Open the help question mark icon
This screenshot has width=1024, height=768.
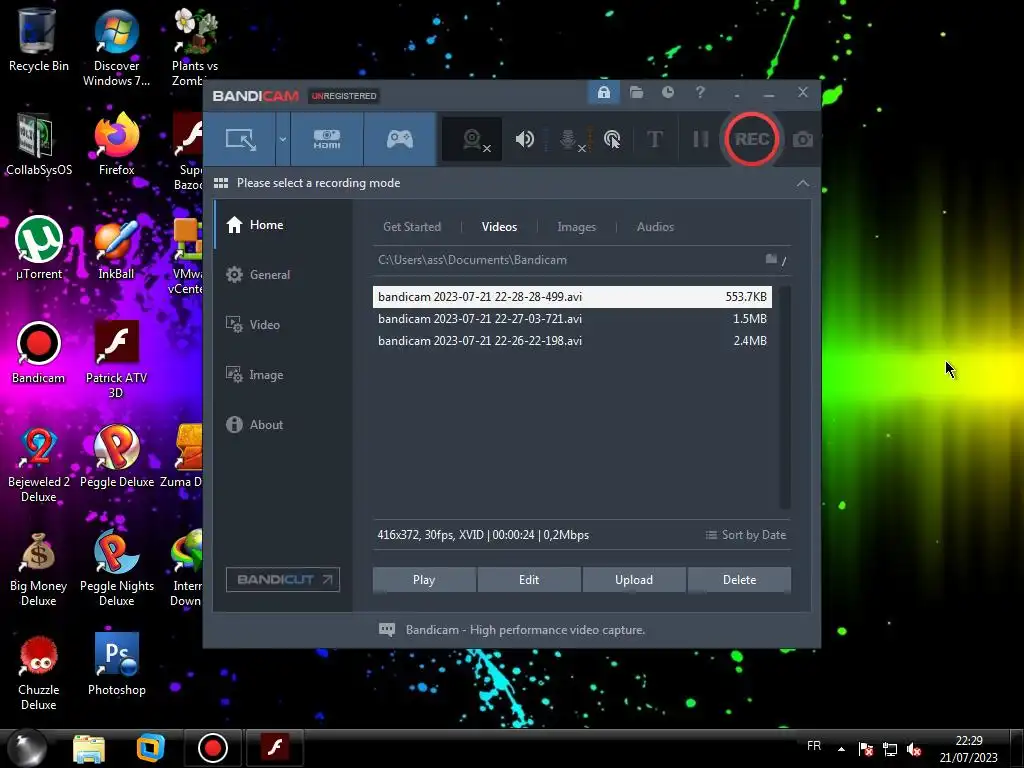point(700,93)
